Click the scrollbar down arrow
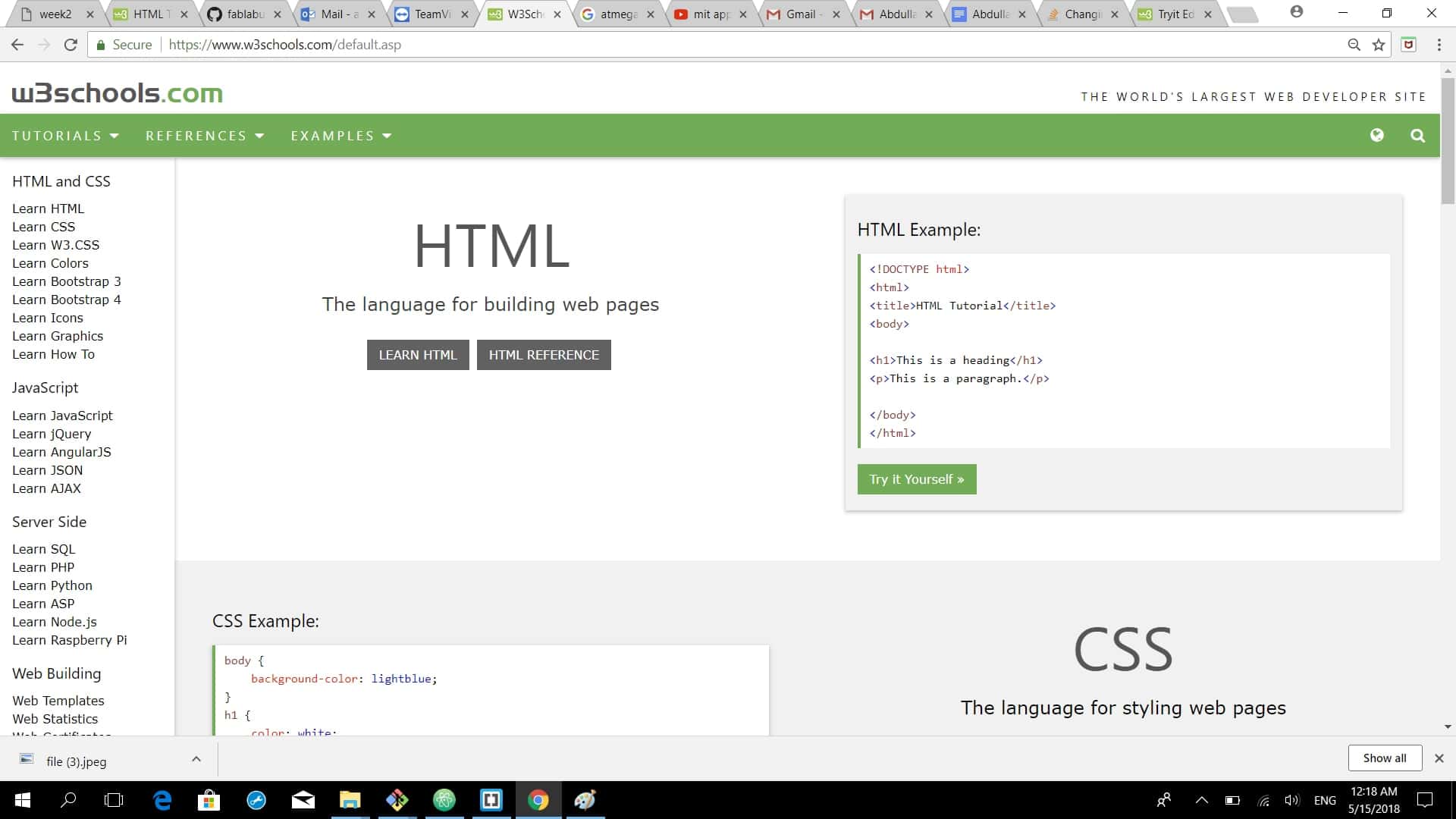Viewport: 1456px width, 819px height. tap(1448, 726)
